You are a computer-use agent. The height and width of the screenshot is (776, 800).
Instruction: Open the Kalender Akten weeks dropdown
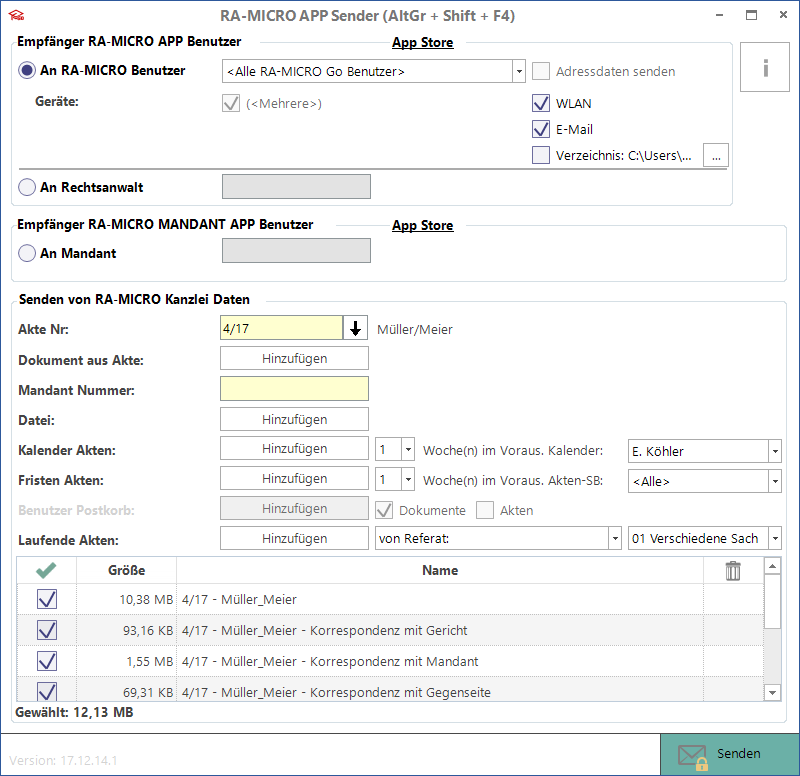408,450
